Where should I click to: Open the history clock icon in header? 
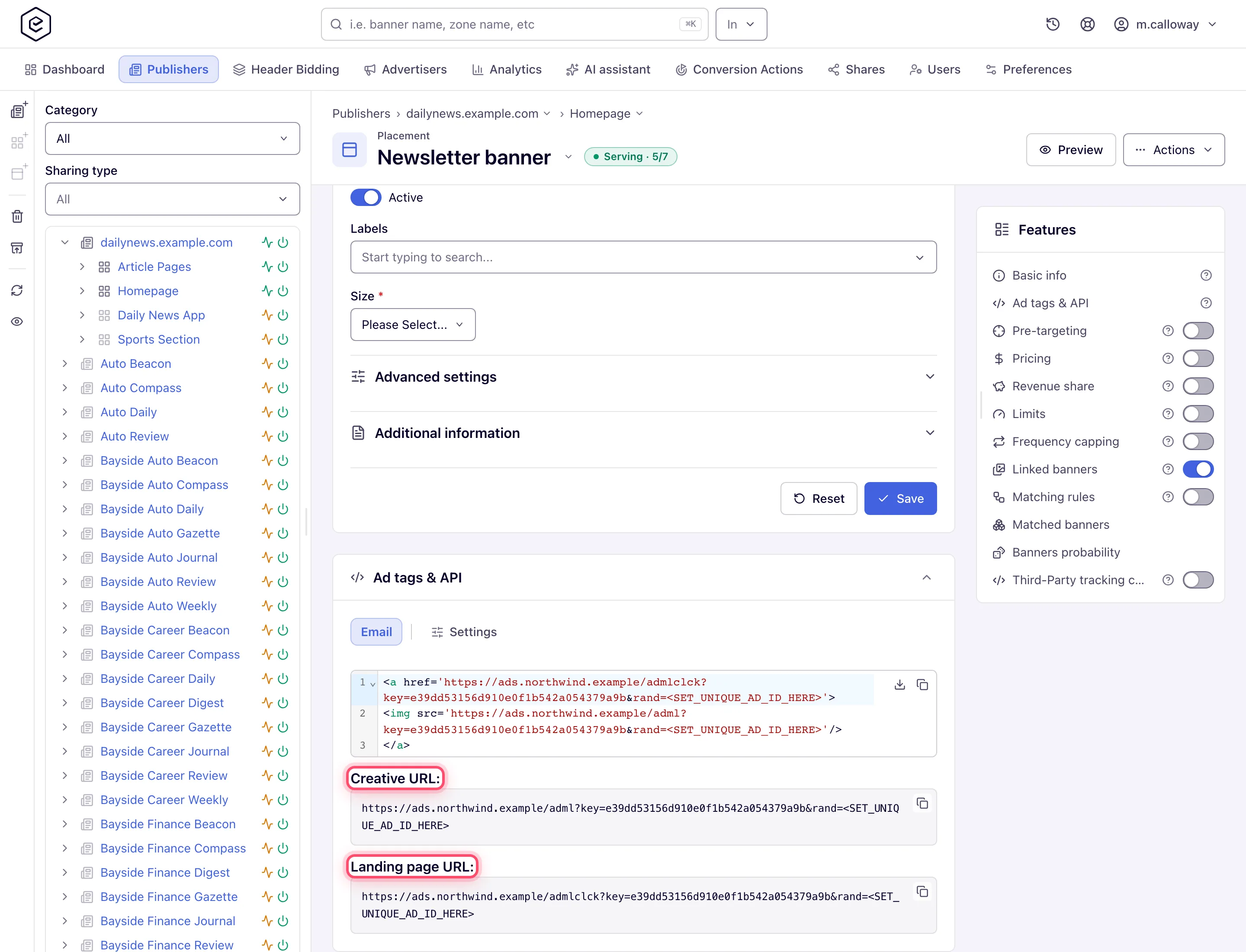pyautogui.click(x=1052, y=24)
